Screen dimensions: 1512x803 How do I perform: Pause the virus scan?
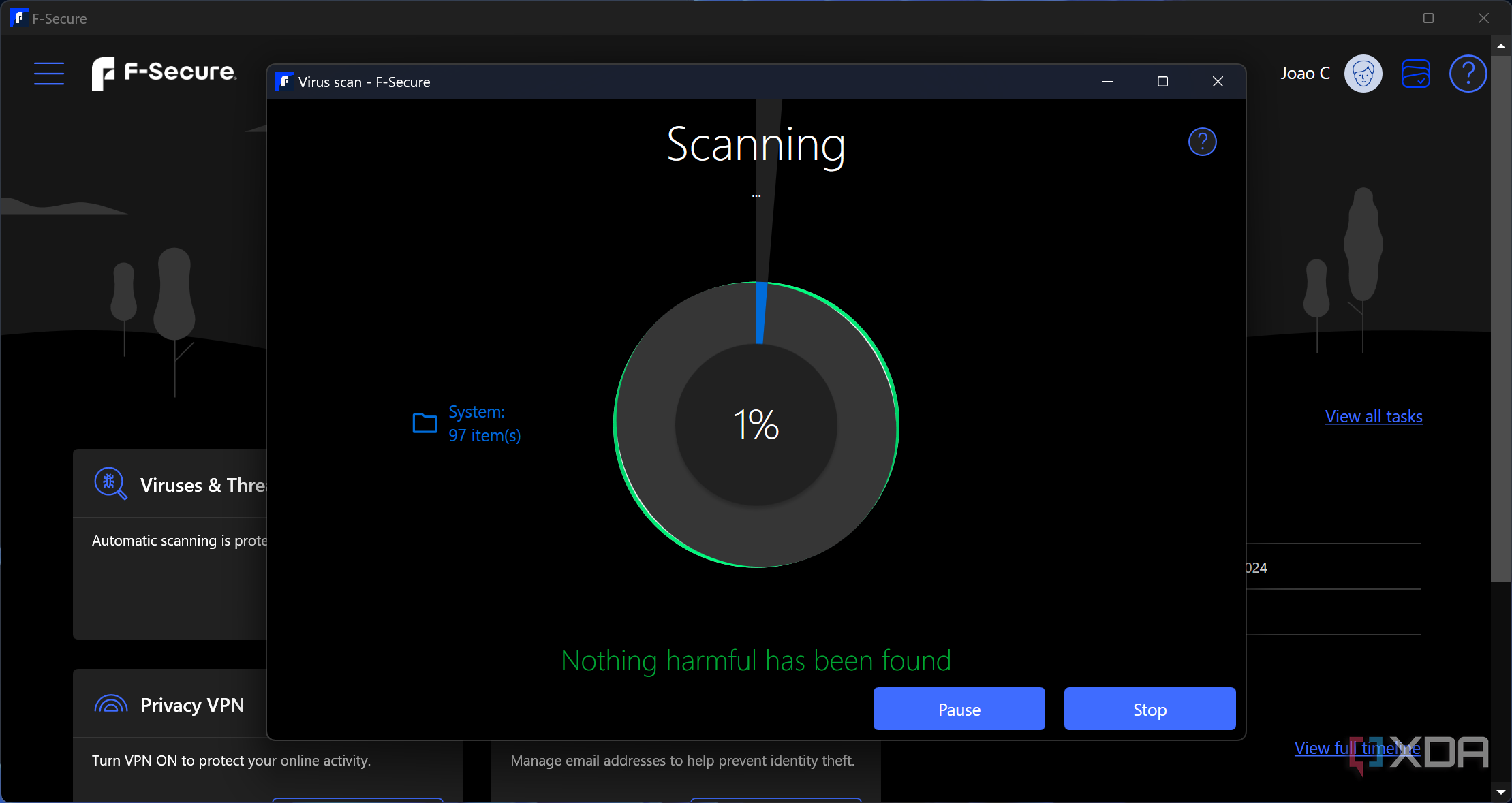[x=959, y=709]
